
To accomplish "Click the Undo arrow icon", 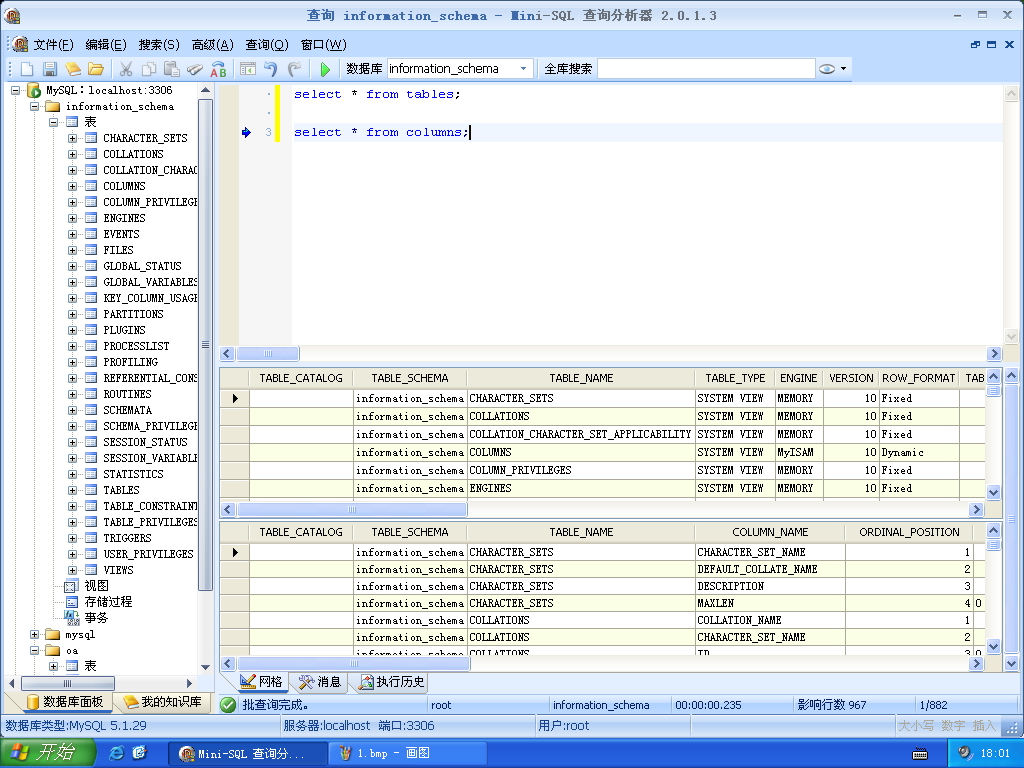I will tap(270, 69).
